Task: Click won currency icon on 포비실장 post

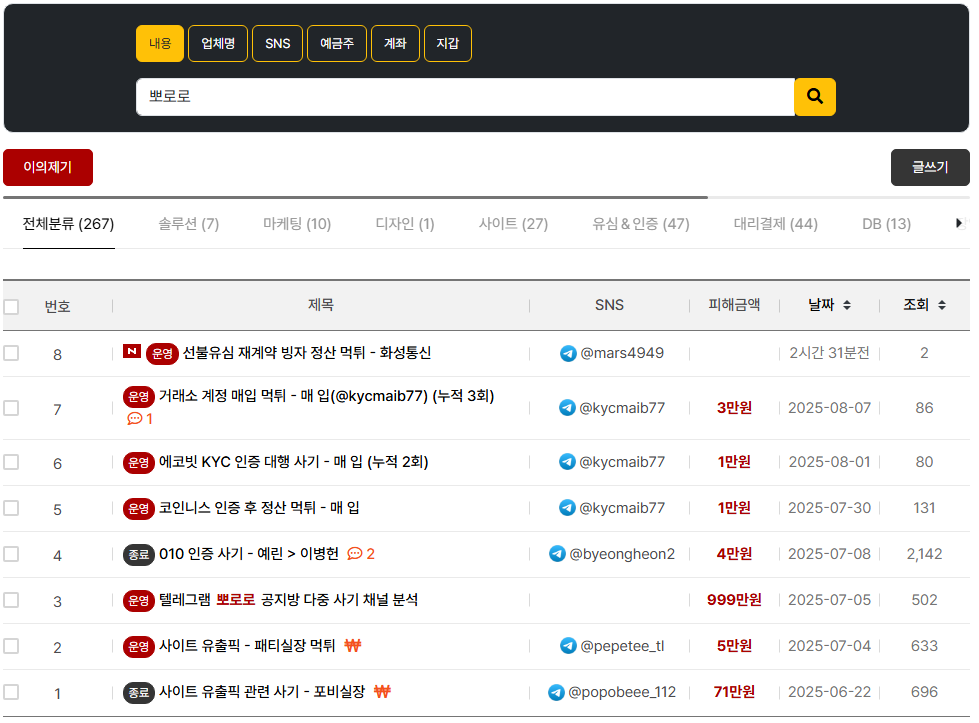Action: click(382, 691)
